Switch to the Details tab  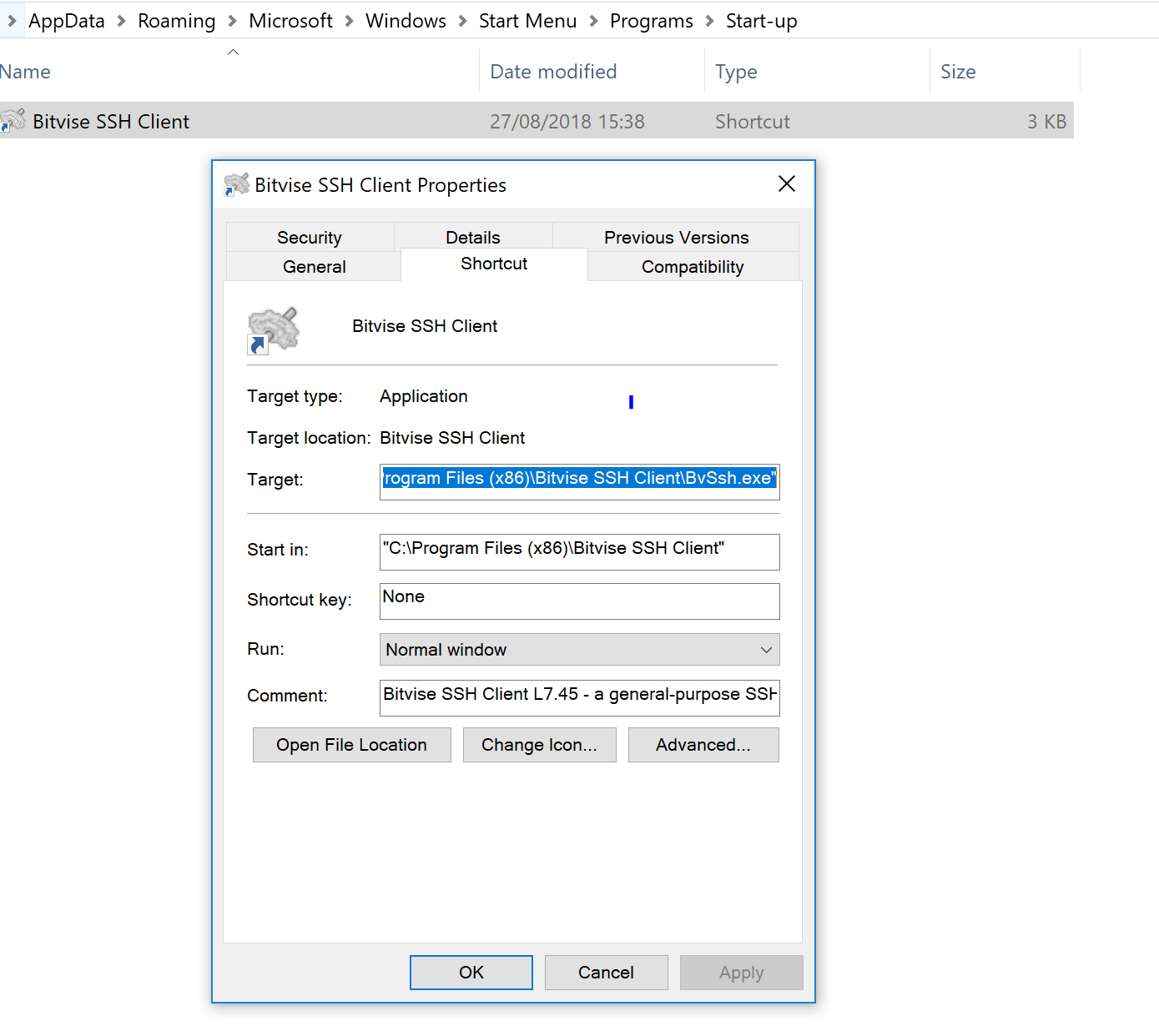(x=473, y=238)
